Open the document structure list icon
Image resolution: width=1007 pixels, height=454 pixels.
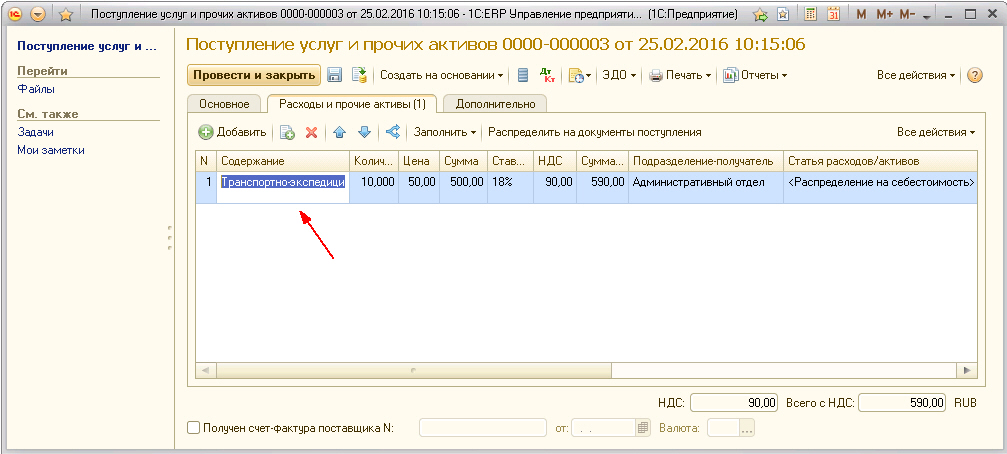[x=523, y=75]
